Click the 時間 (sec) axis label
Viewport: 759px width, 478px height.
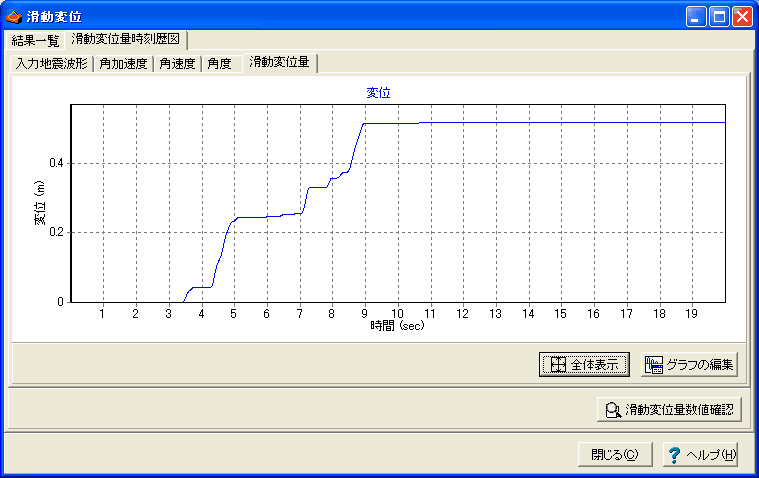coord(397,326)
